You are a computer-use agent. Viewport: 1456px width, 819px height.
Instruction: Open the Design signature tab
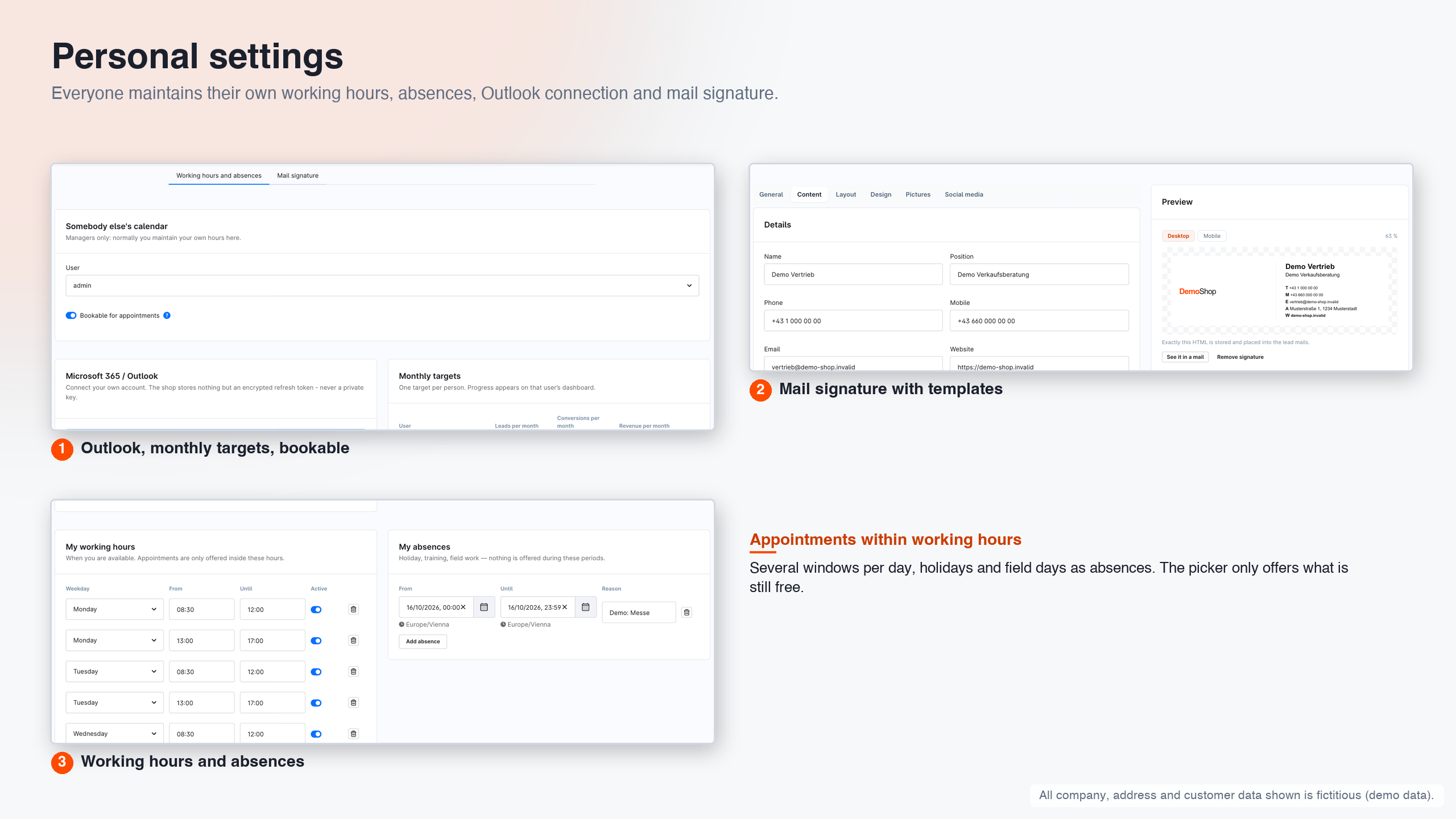880,195
